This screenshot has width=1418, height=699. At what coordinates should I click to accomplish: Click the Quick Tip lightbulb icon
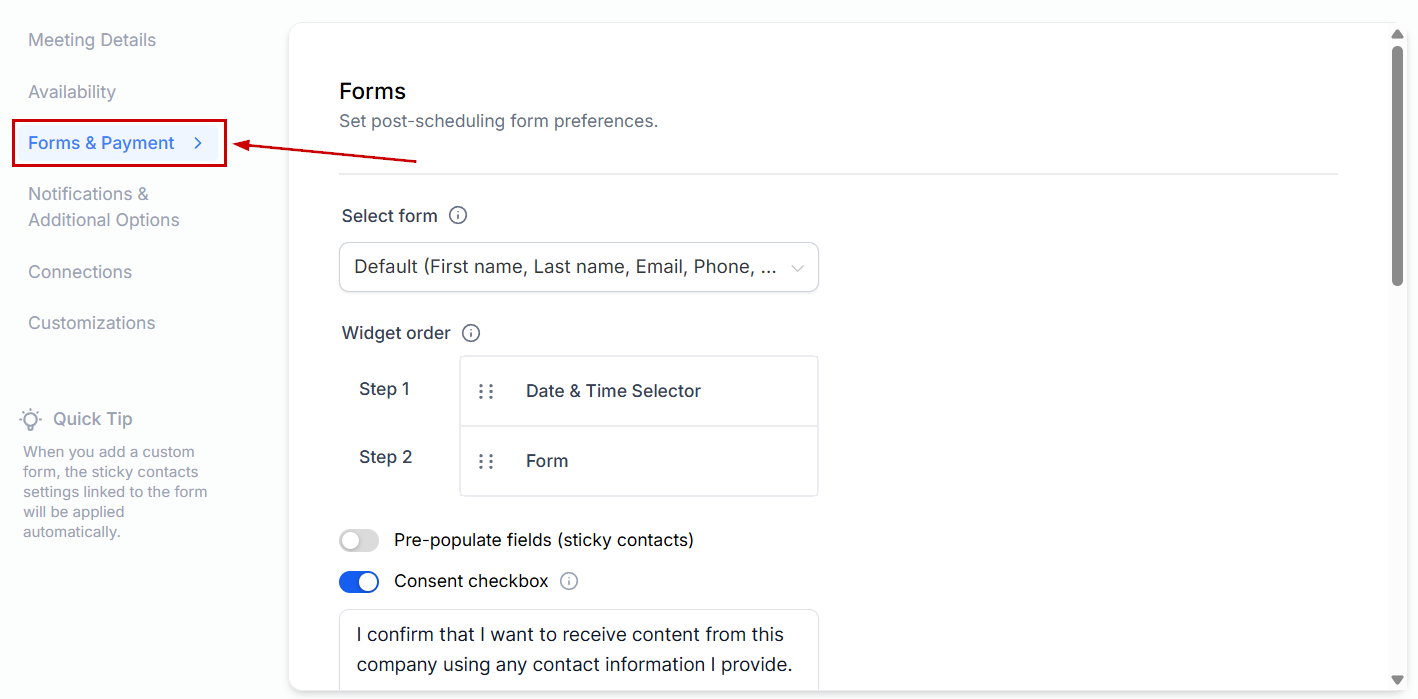pos(31,419)
